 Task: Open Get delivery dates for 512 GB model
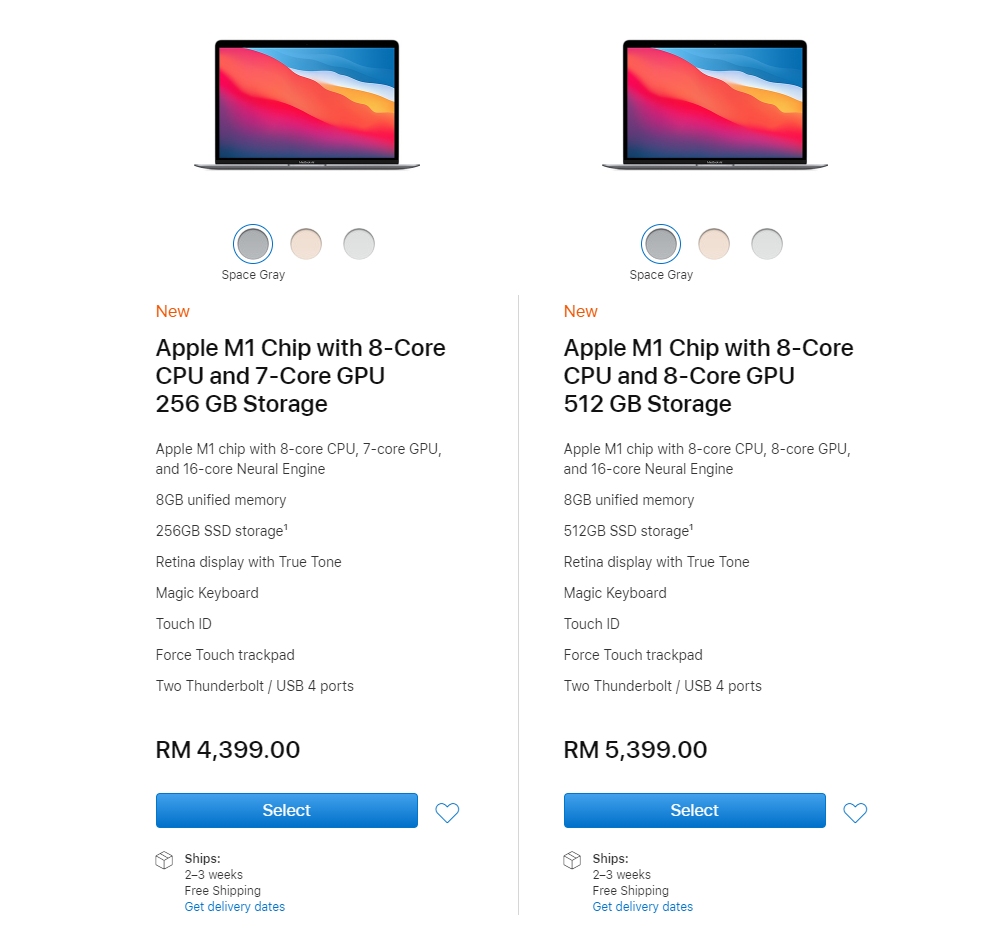643,907
